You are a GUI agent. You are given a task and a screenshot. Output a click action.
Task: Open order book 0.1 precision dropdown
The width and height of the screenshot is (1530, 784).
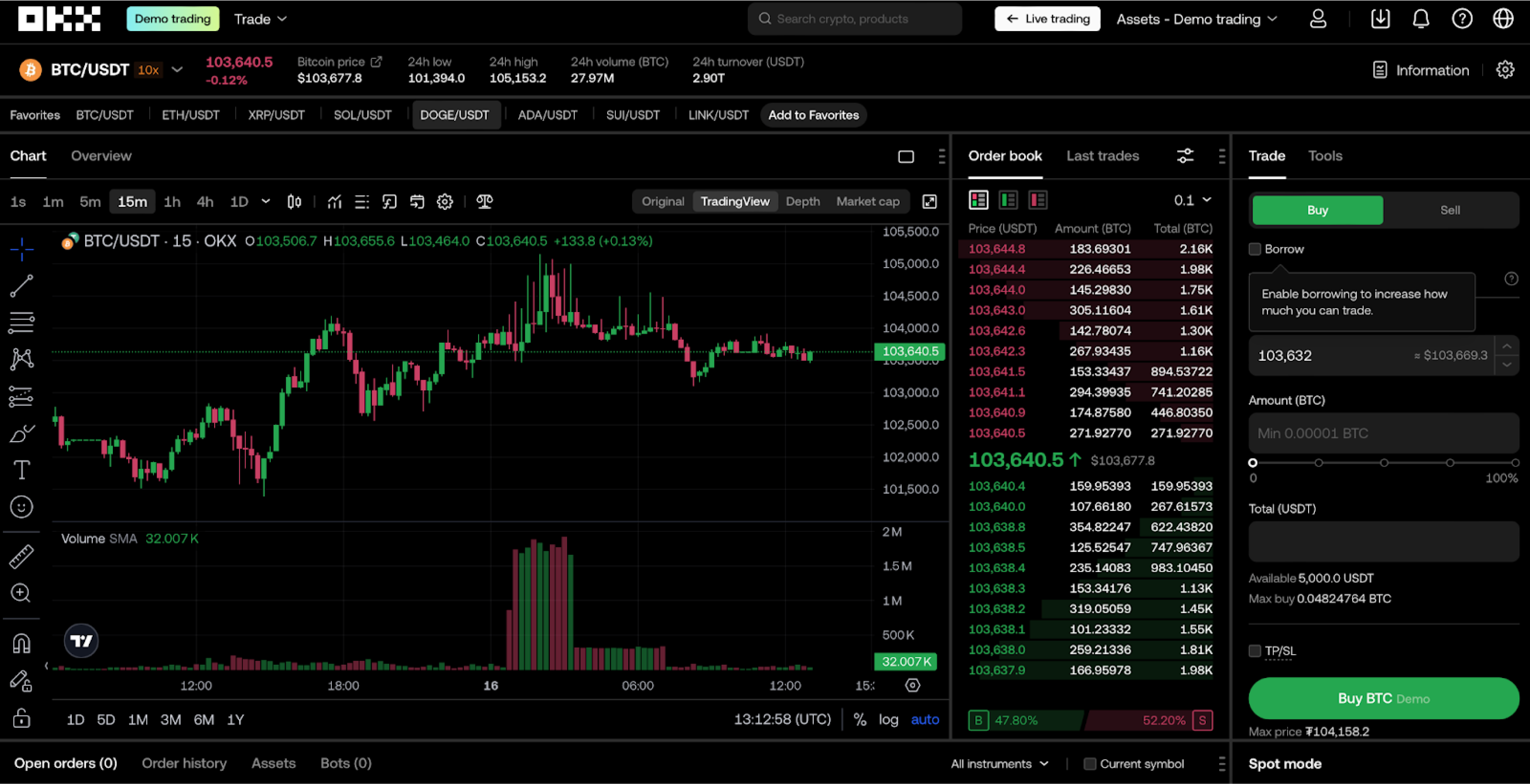pos(1192,200)
